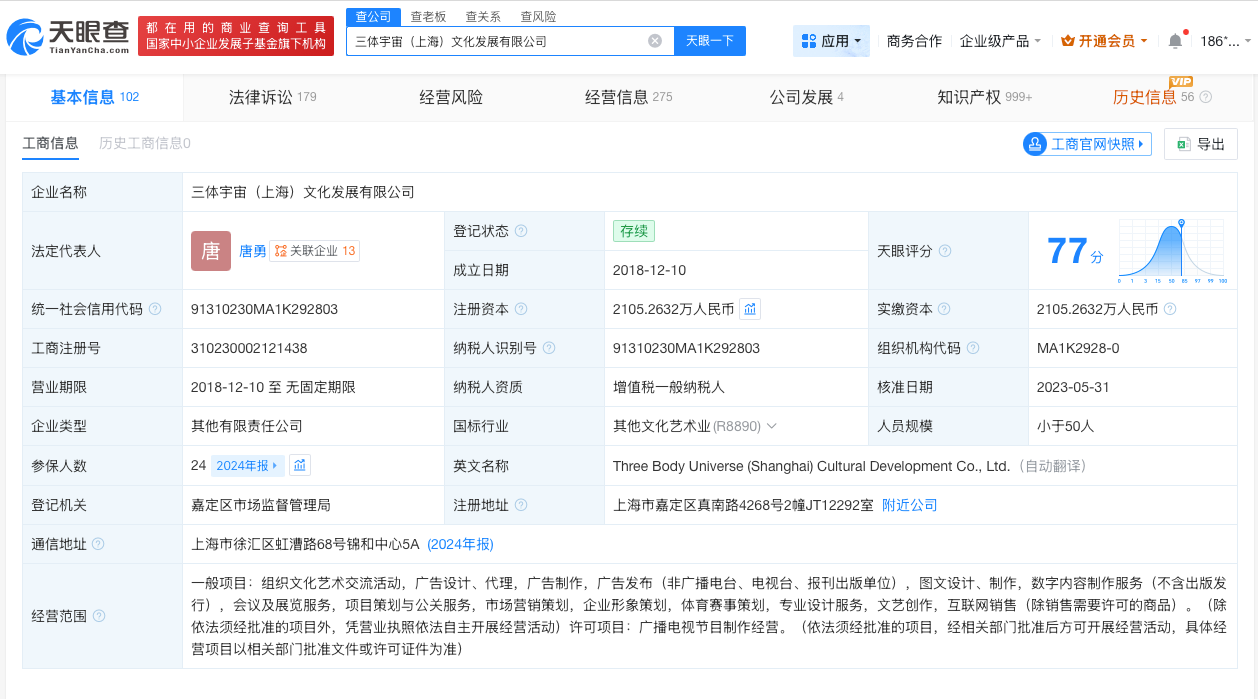The width and height of the screenshot is (1258, 699).
Task: Click the 工商官网快照 person icon
Action: (x=1035, y=144)
